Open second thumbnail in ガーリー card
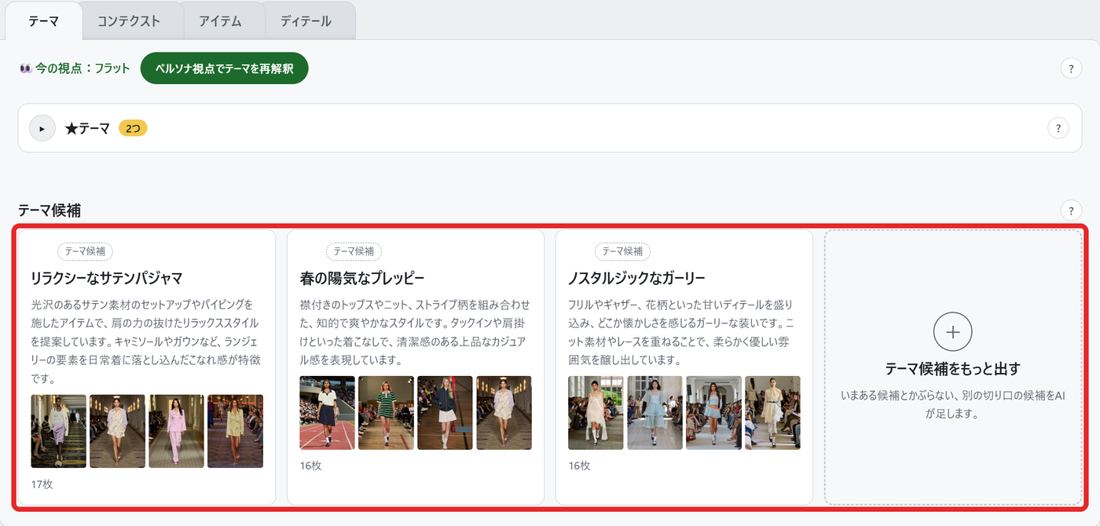 (x=655, y=412)
